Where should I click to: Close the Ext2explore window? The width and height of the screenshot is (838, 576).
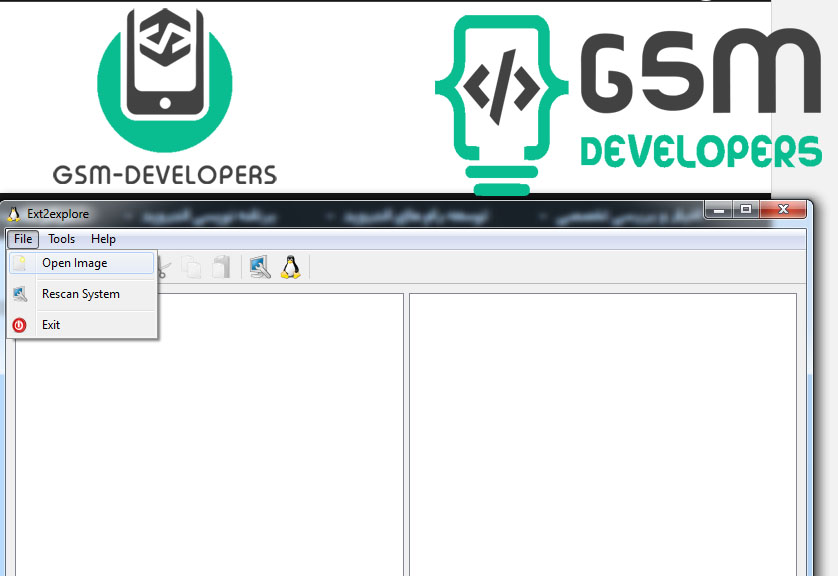pyautogui.click(x=783, y=209)
